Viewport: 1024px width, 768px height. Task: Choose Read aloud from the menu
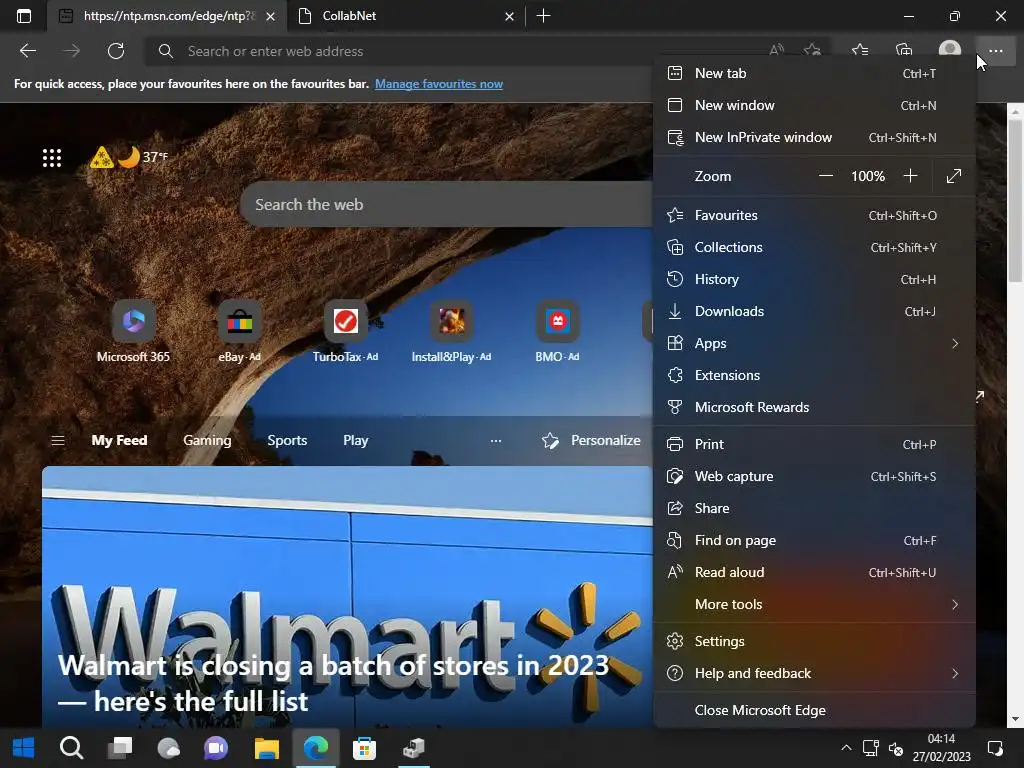click(x=814, y=572)
